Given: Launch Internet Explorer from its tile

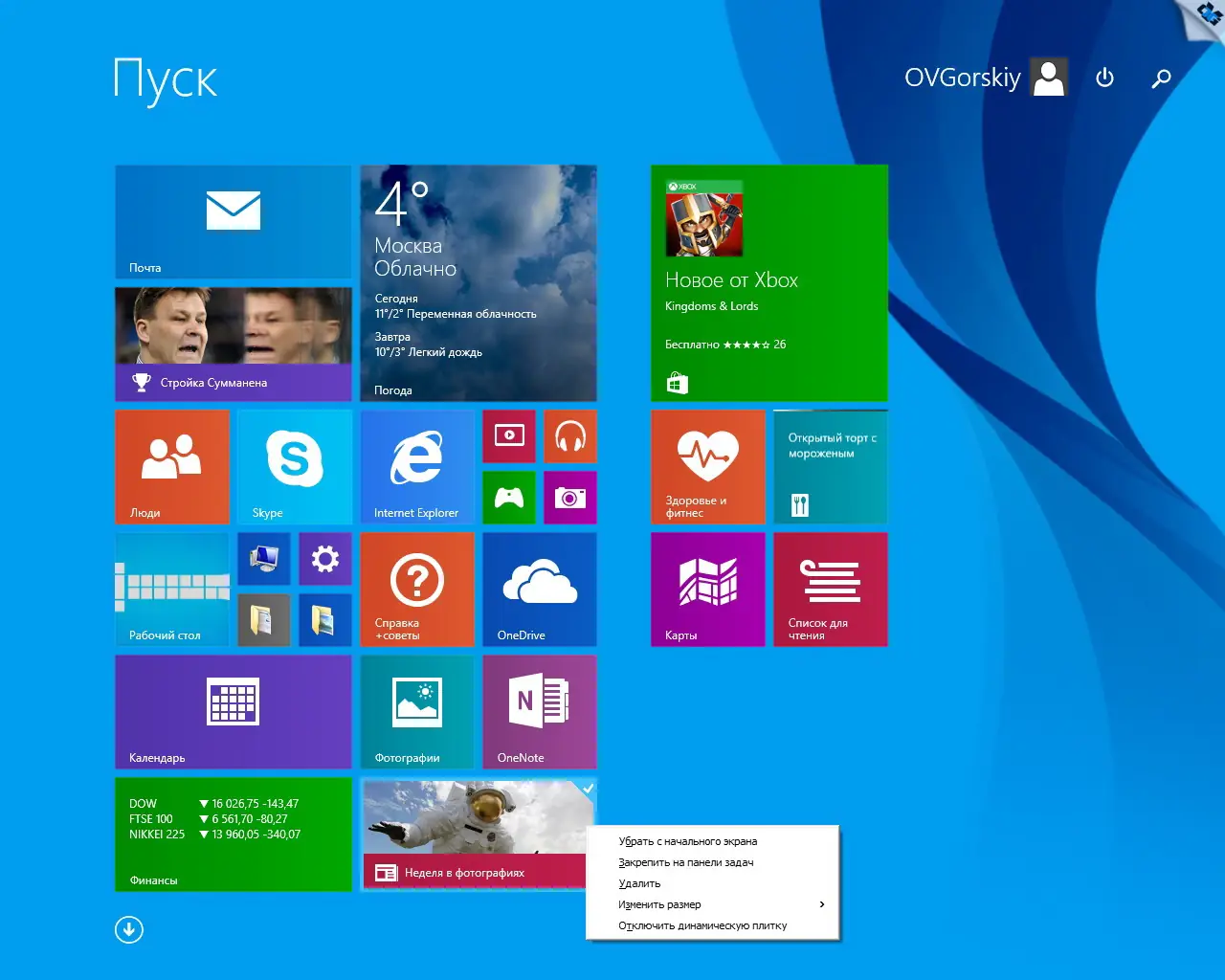Looking at the screenshot, I should click(x=417, y=467).
